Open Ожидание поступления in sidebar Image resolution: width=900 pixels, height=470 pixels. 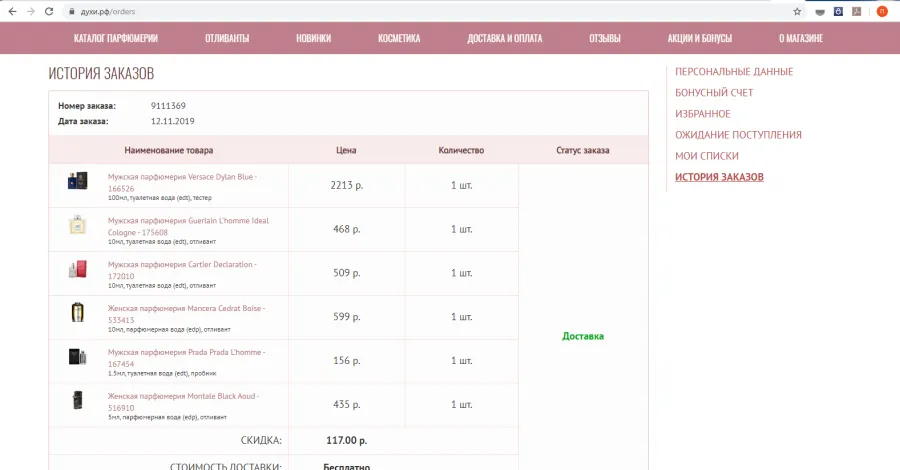(738, 135)
